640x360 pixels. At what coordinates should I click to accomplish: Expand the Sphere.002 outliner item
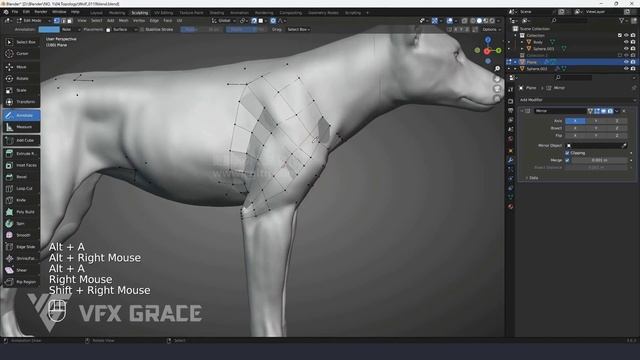click(x=516, y=69)
